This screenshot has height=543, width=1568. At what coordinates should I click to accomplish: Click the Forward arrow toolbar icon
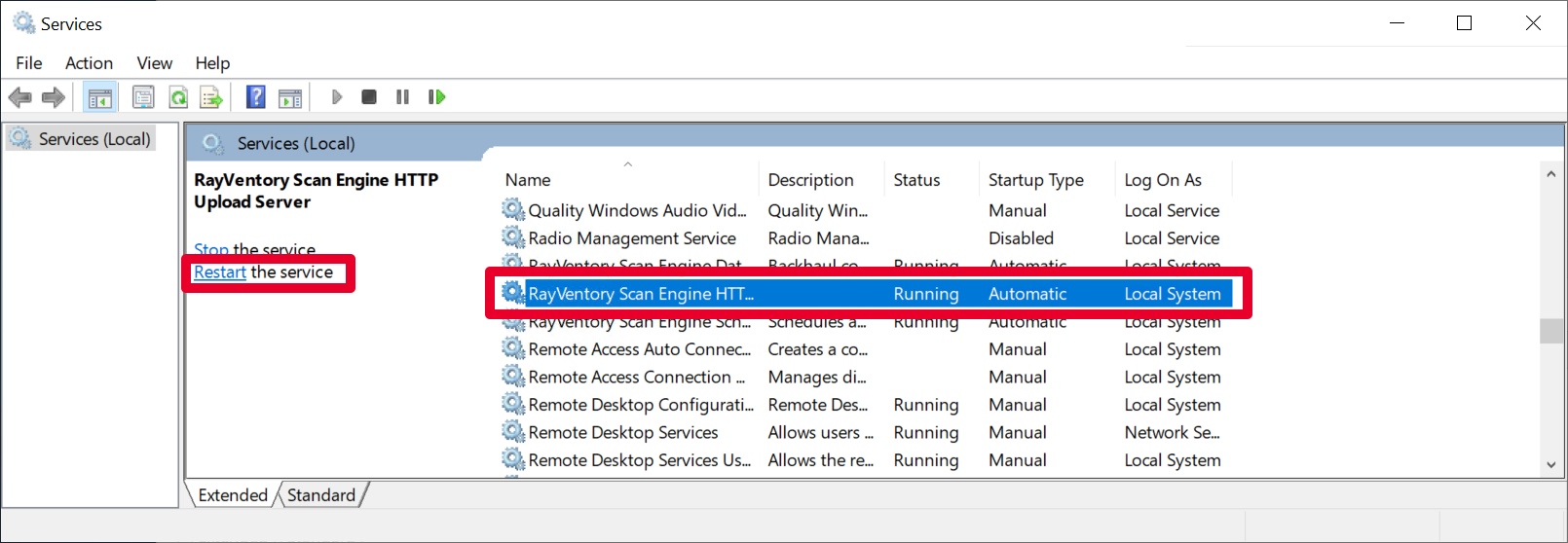tap(54, 97)
